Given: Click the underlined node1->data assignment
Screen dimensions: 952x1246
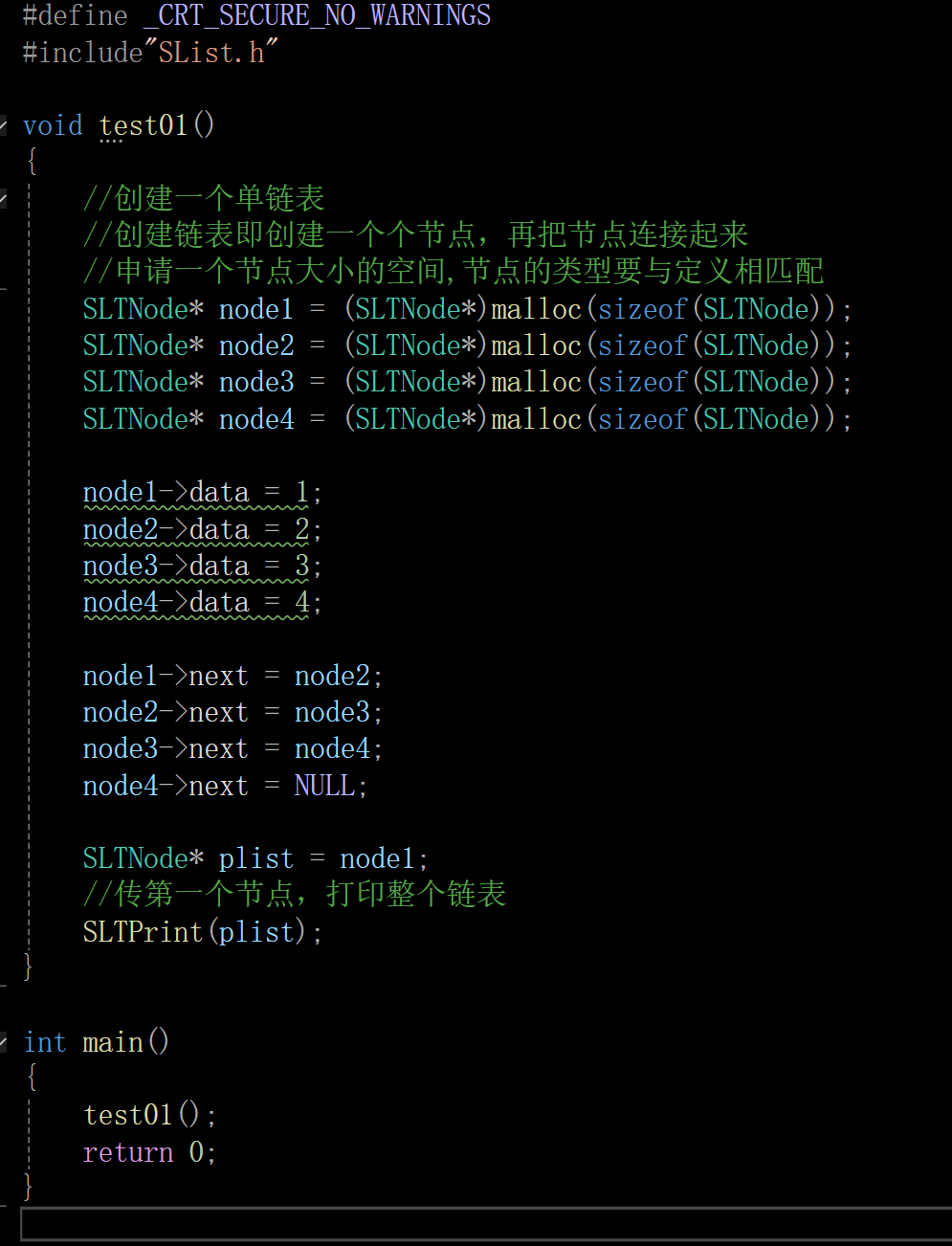Looking at the screenshot, I should [202, 493].
